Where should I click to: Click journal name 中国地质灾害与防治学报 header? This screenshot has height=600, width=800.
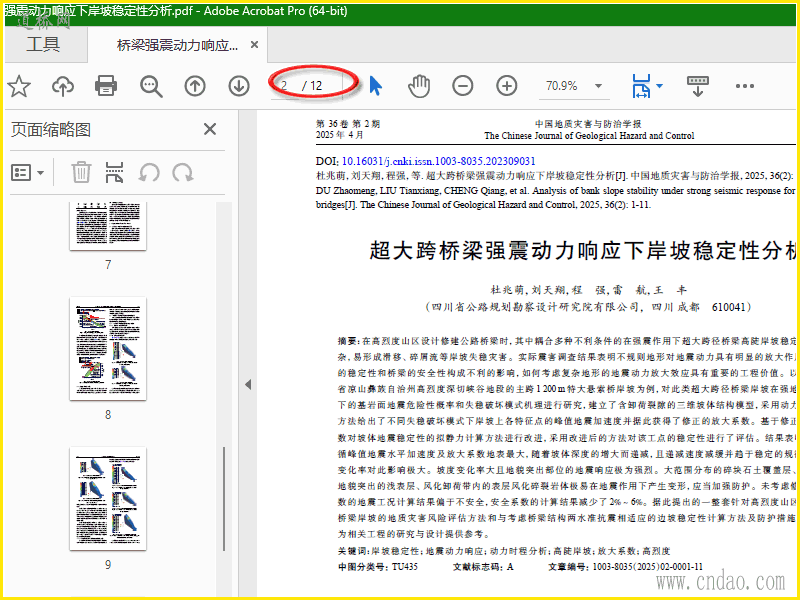pos(588,124)
